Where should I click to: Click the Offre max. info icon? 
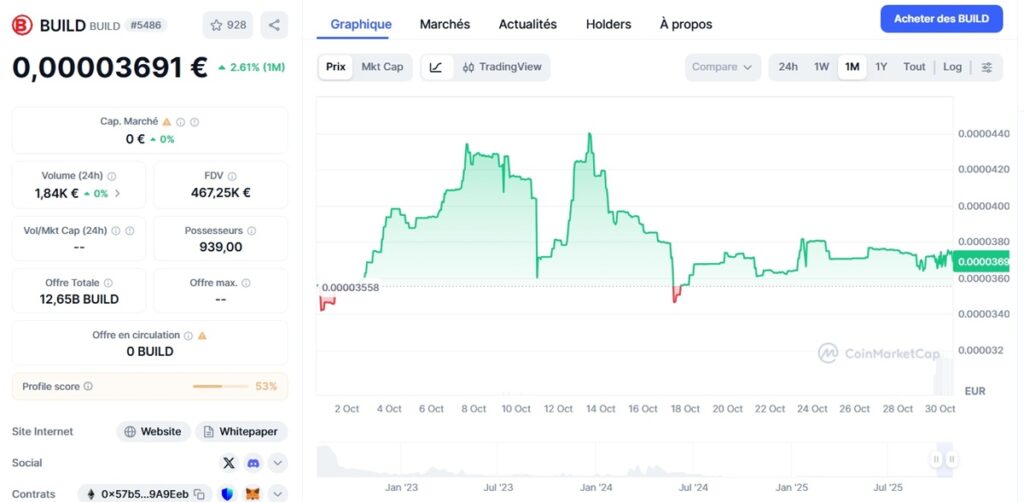[246, 283]
